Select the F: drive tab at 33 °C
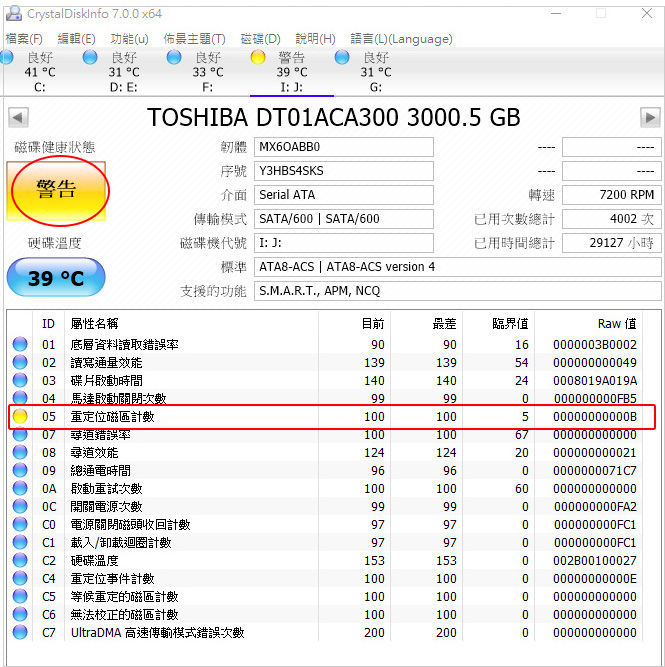This screenshot has width=665, height=667. pos(208,72)
